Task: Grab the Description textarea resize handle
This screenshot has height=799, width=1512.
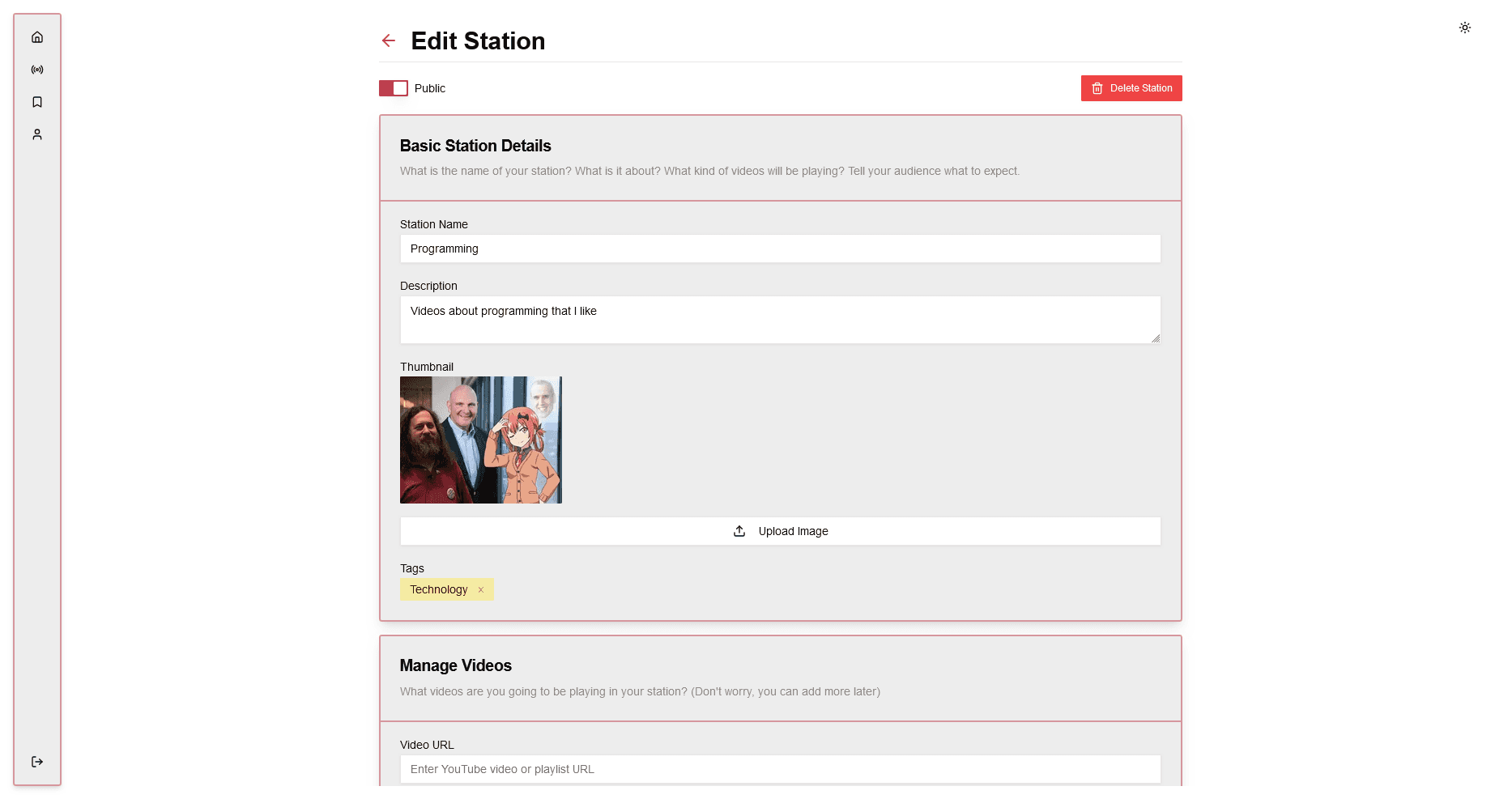Action: pyautogui.click(x=1156, y=338)
